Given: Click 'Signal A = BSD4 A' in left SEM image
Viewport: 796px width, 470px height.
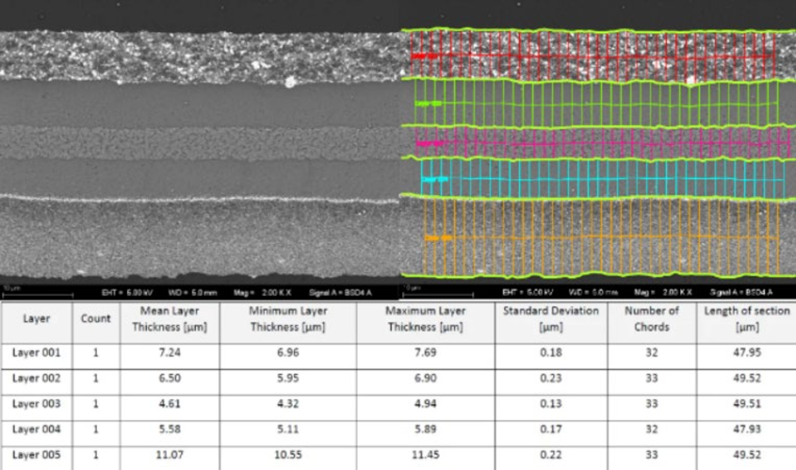Looking at the screenshot, I should point(340,293).
